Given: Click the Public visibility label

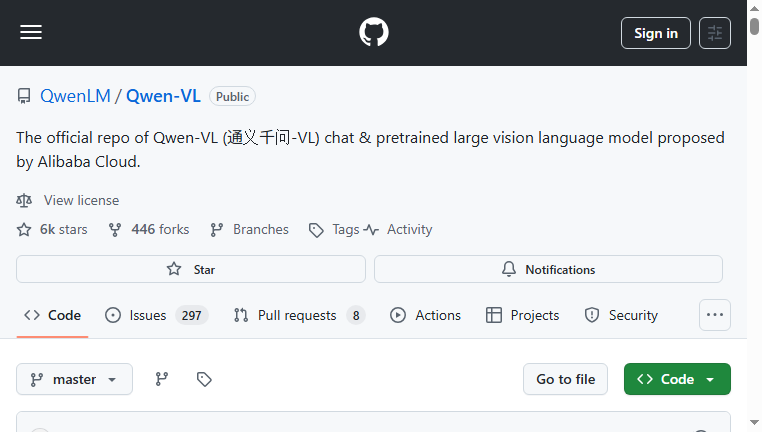Looking at the screenshot, I should (232, 96).
